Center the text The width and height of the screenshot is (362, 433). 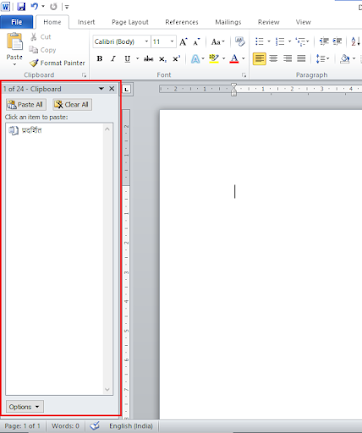(x=273, y=59)
